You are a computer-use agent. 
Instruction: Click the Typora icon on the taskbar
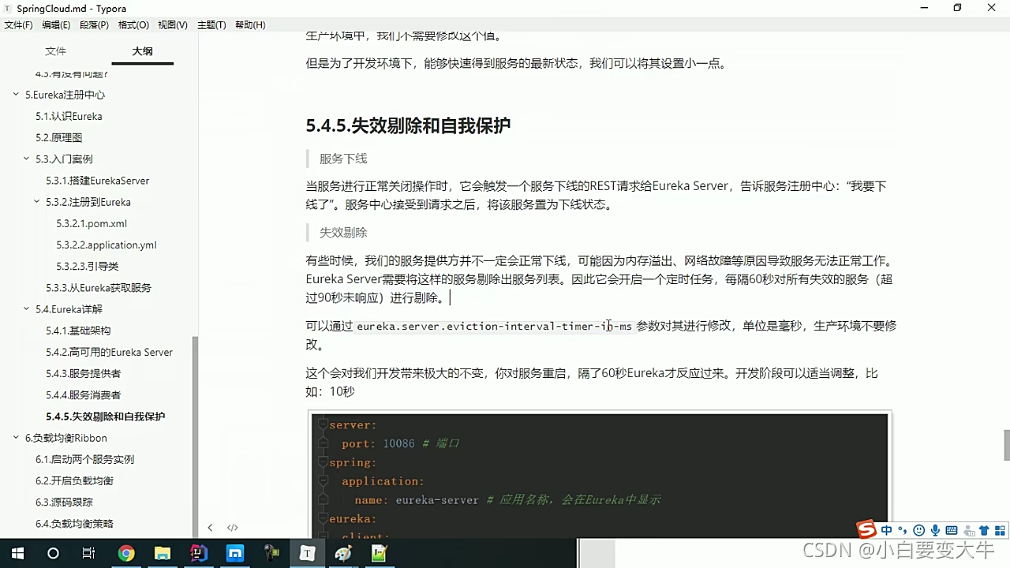point(307,553)
